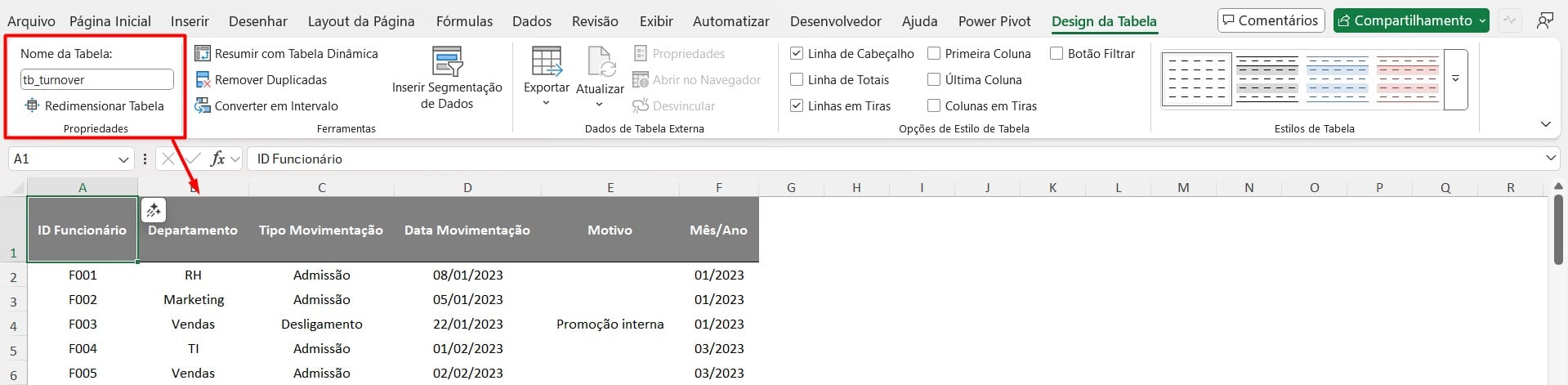The width and height of the screenshot is (1568, 385).
Task: Click Resumir com Tabela Dinâmica label
Action: pos(297,54)
